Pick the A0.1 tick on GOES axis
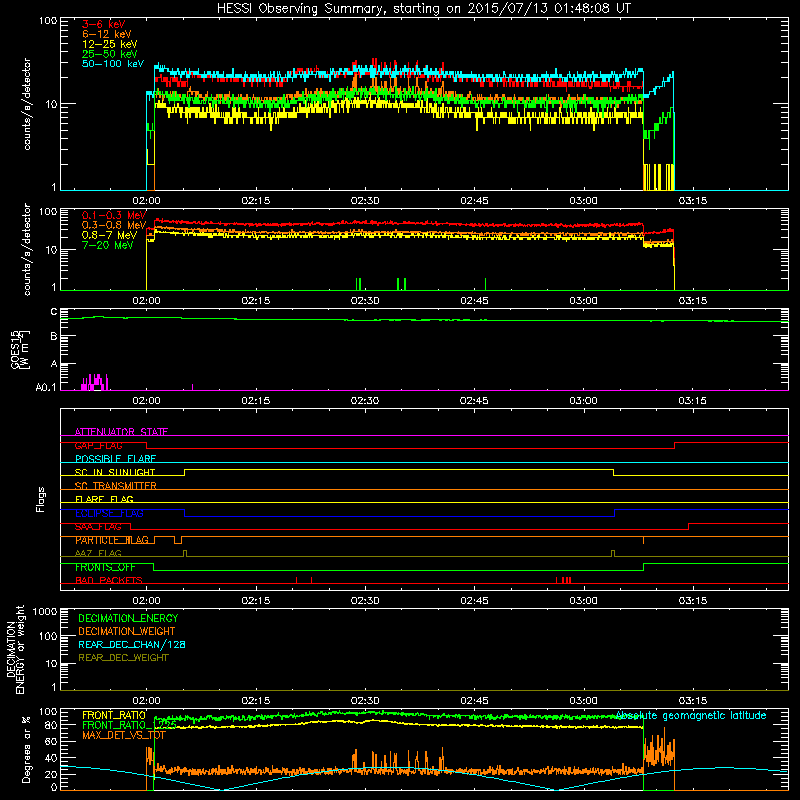 46,387
